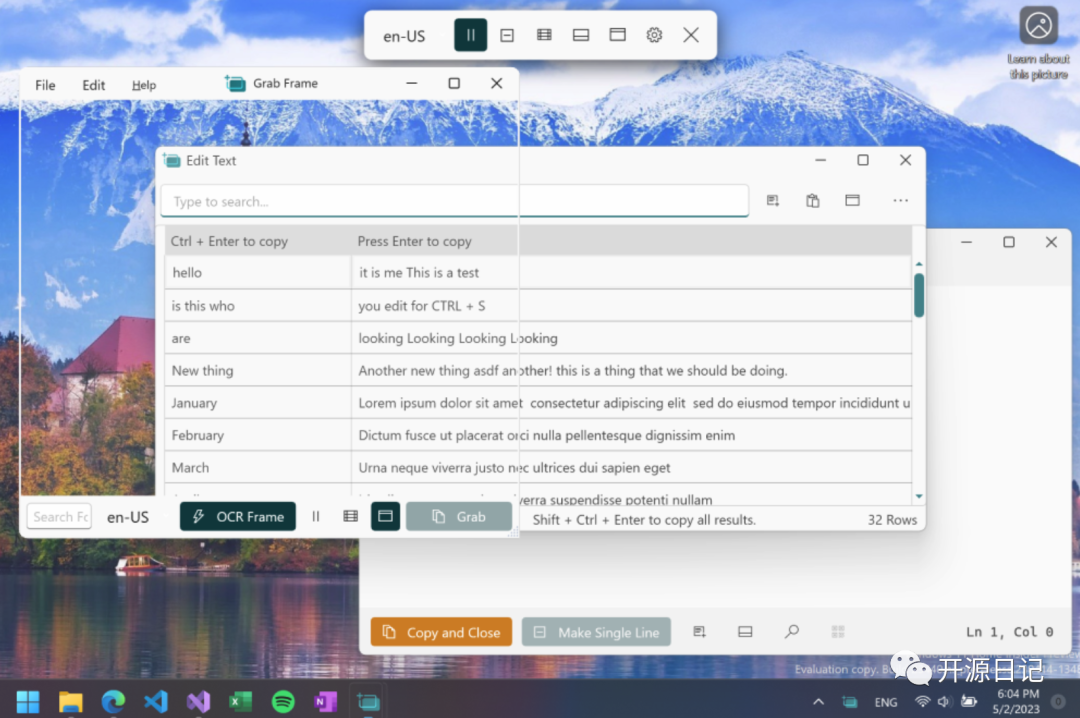The width and height of the screenshot is (1080, 718).
Task: Toggle the pause button on the top toolbar
Action: tap(470, 34)
